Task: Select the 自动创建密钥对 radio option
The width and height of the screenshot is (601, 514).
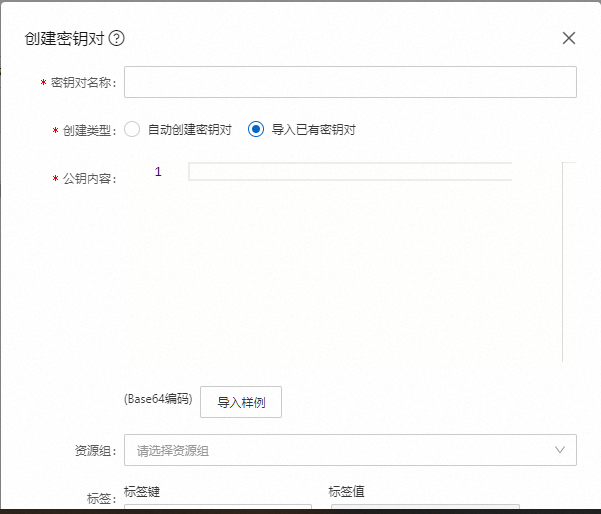Action: (x=132, y=130)
